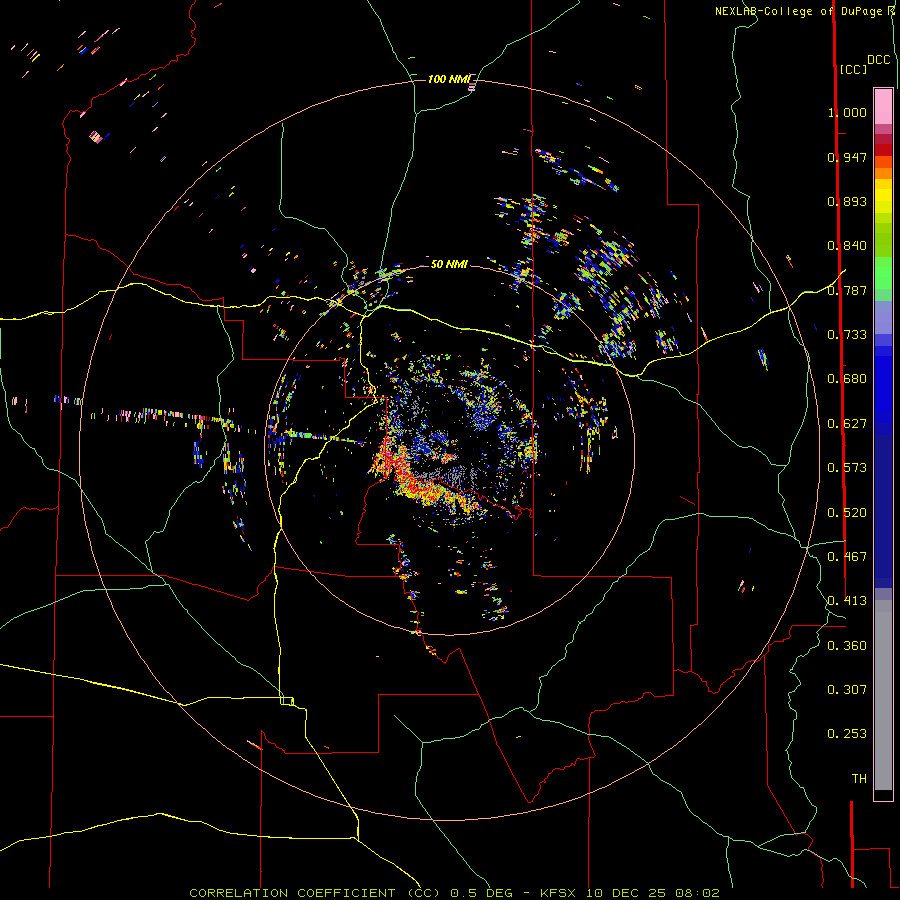Click the 0.5 DEG elevation text
900x900 pixels.
point(482,893)
